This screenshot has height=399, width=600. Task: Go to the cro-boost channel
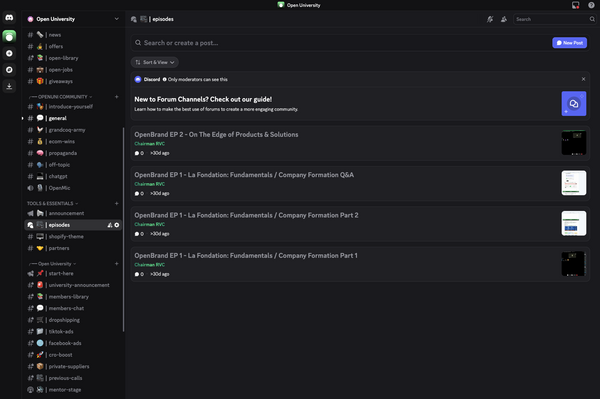[x=73, y=355]
